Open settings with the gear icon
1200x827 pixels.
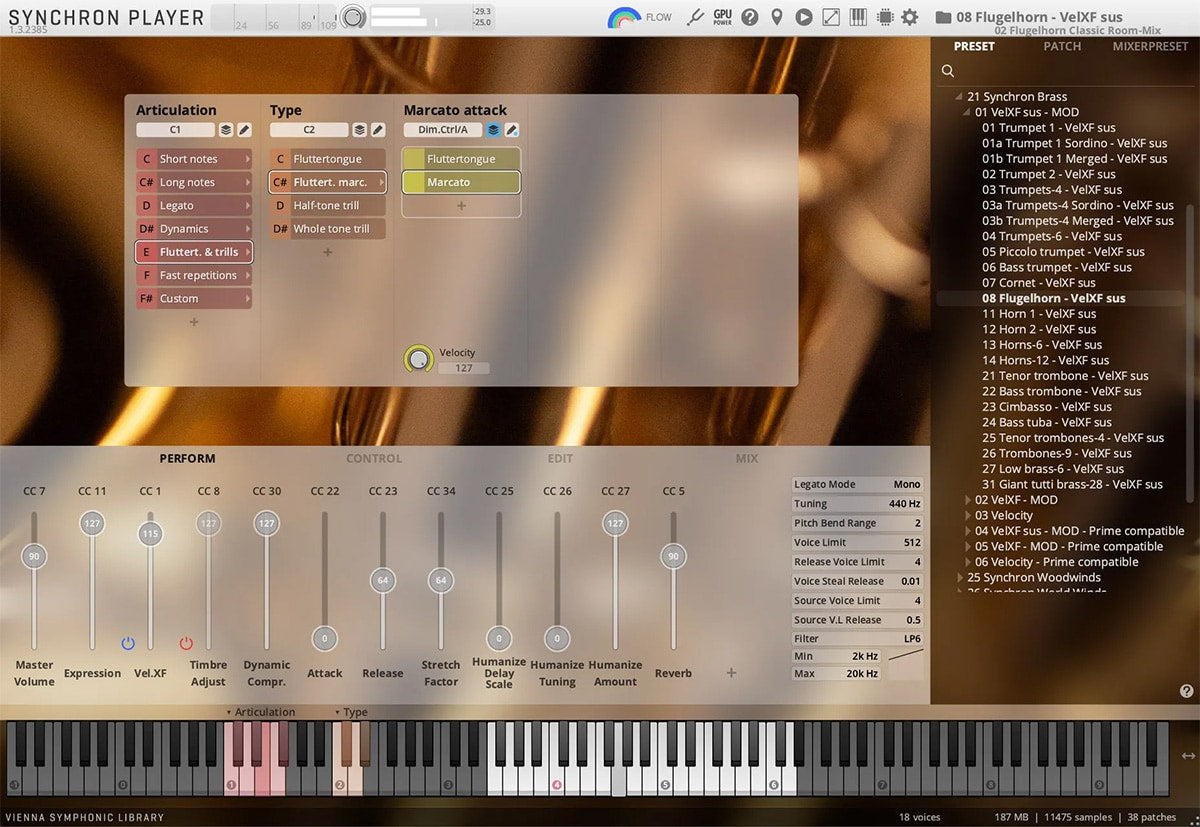[909, 17]
